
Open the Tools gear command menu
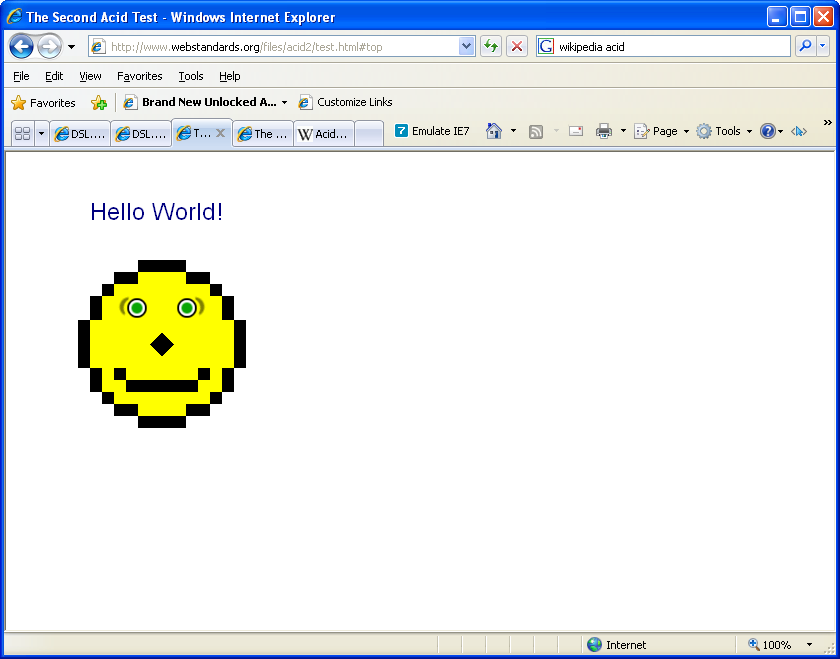click(724, 131)
